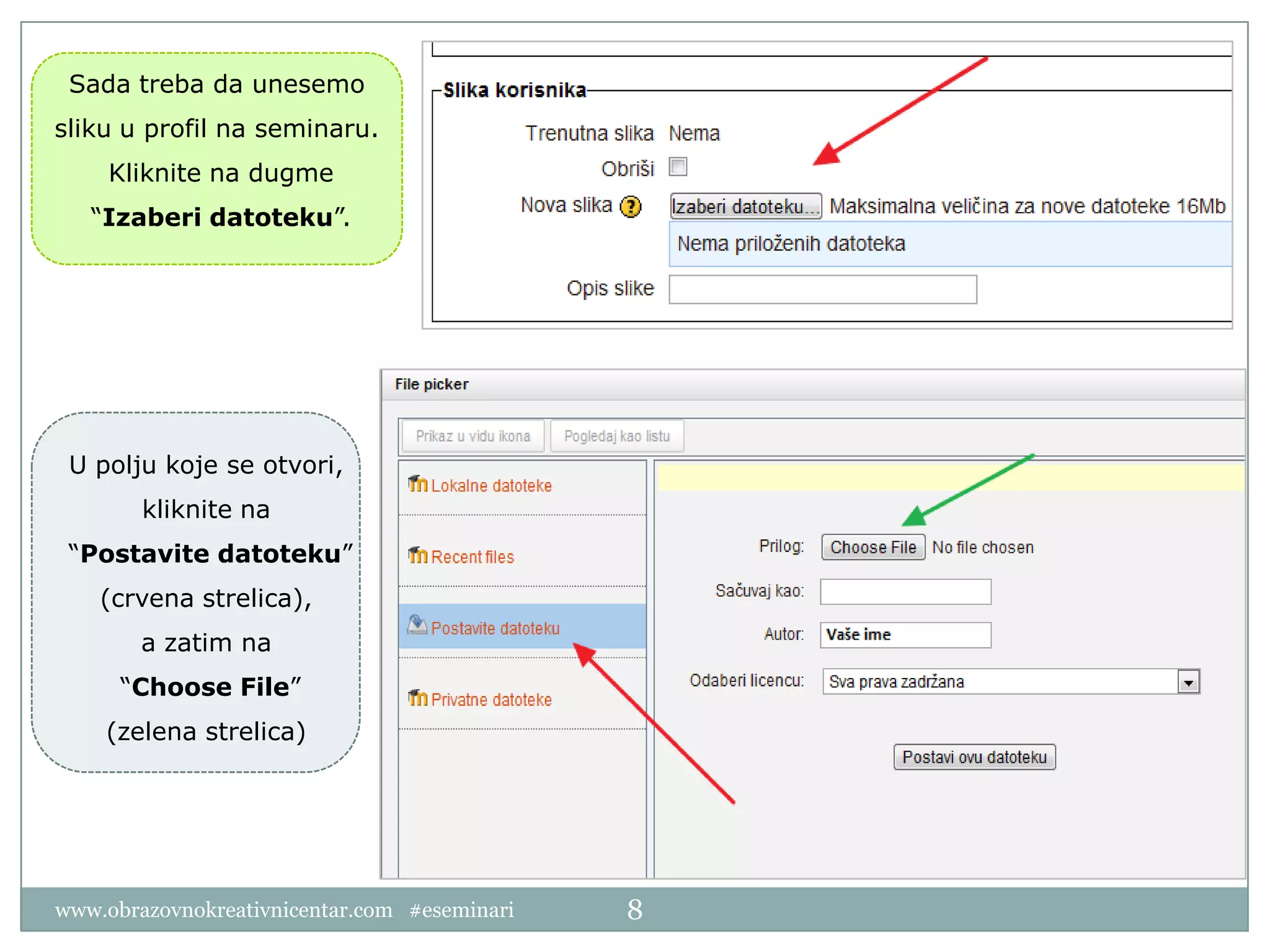
Task: Open the Odaberi licencu dropdown arrow
Action: pyautogui.click(x=1188, y=682)
